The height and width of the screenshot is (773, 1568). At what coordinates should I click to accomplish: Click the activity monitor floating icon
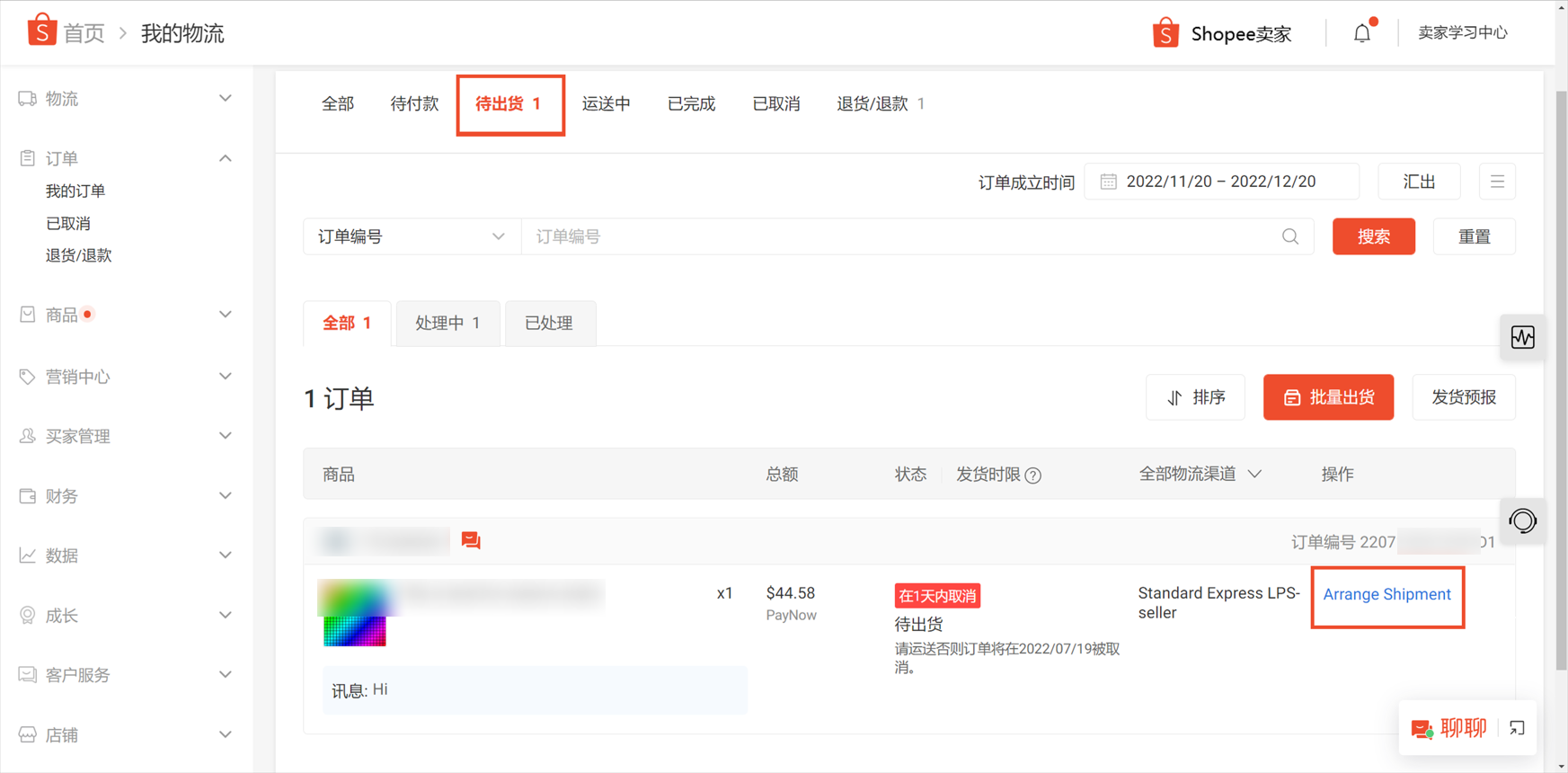click(1523, 337)
